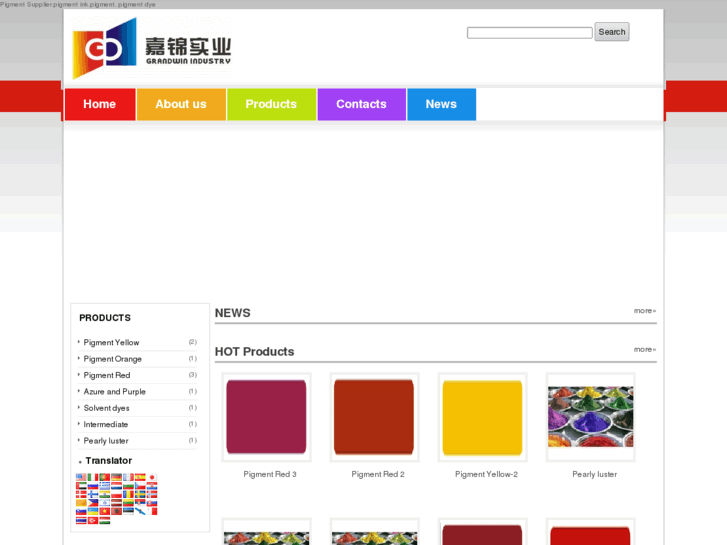Choose the French flag in Translator

click(x=128, y=477)
